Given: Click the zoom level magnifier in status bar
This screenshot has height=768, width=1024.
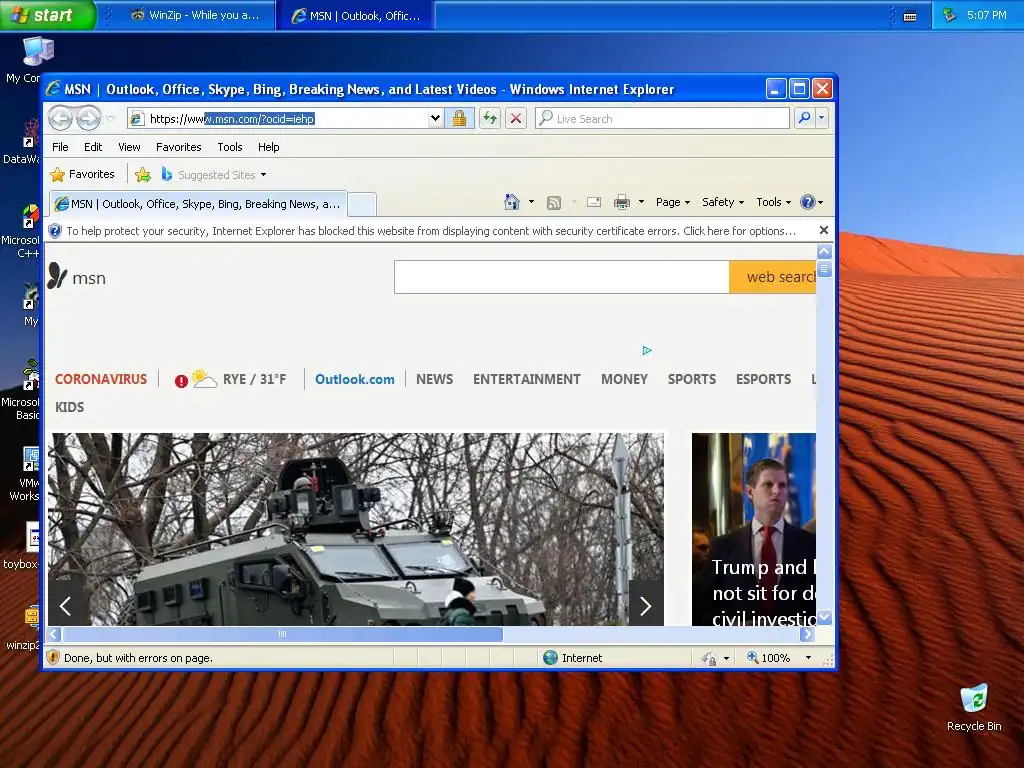Looking at the screenshot, I should pos(752,658).
